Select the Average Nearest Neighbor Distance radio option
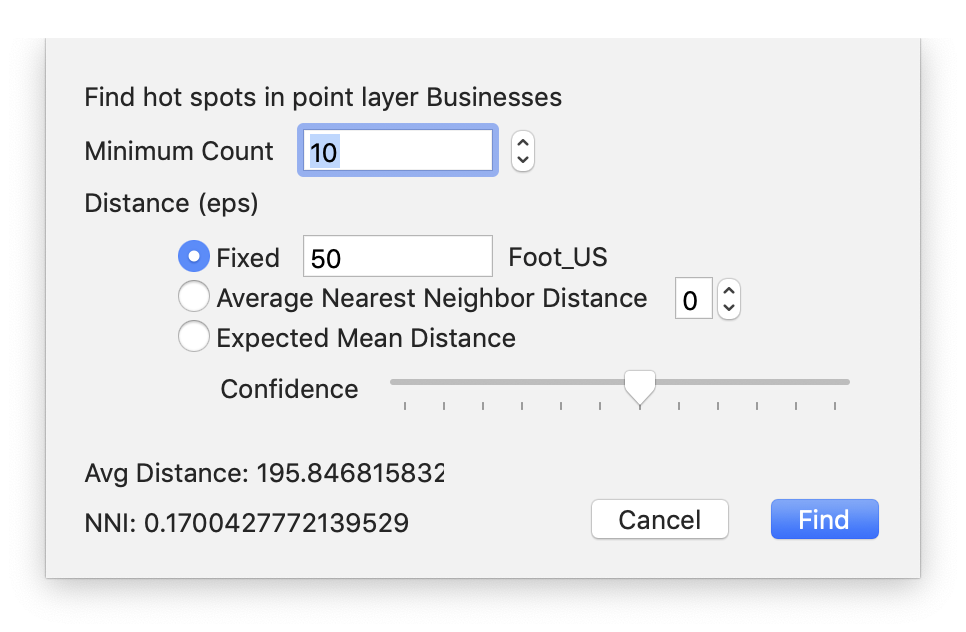The image size is (966, 632). [x=193, y=297]
